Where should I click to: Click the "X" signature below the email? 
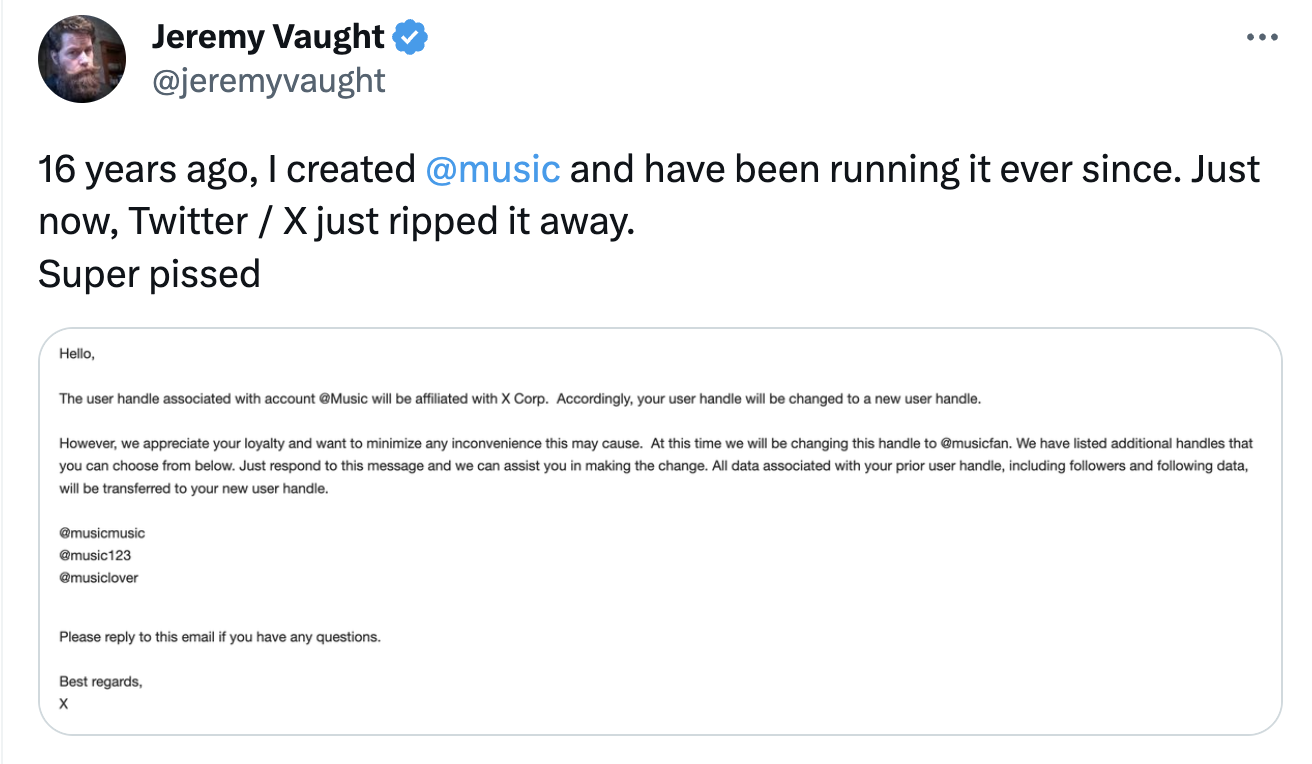click(x=64, y=703)
